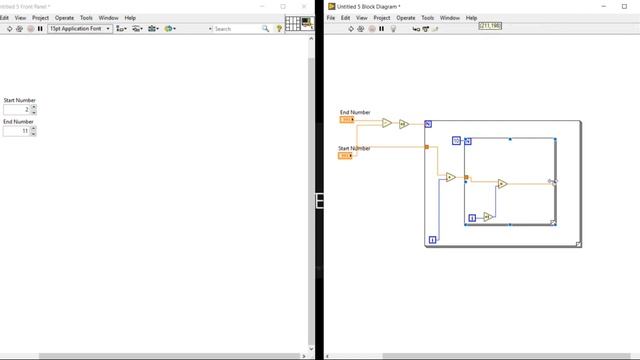Click outer loop Start Number input tunnel
This screenshot has width=640, height=360.
pyautogui.click(x=427, y=147)
